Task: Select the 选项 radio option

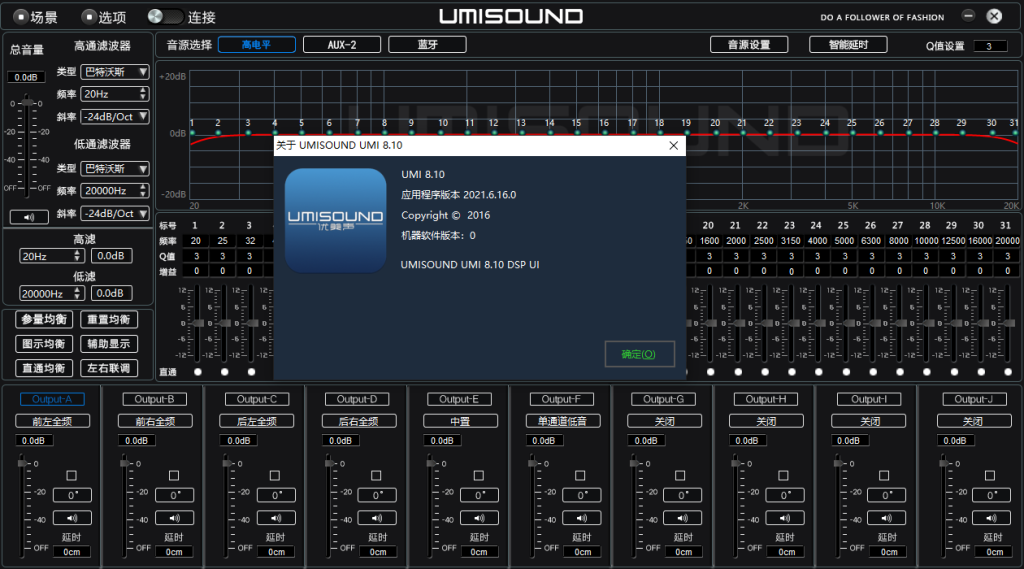Action: coord(89,17)
